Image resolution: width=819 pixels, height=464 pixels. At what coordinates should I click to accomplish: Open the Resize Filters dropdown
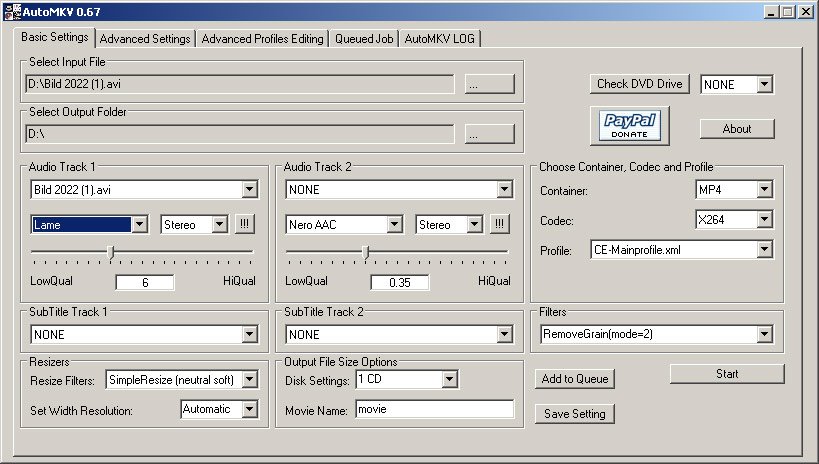(250, 380)
